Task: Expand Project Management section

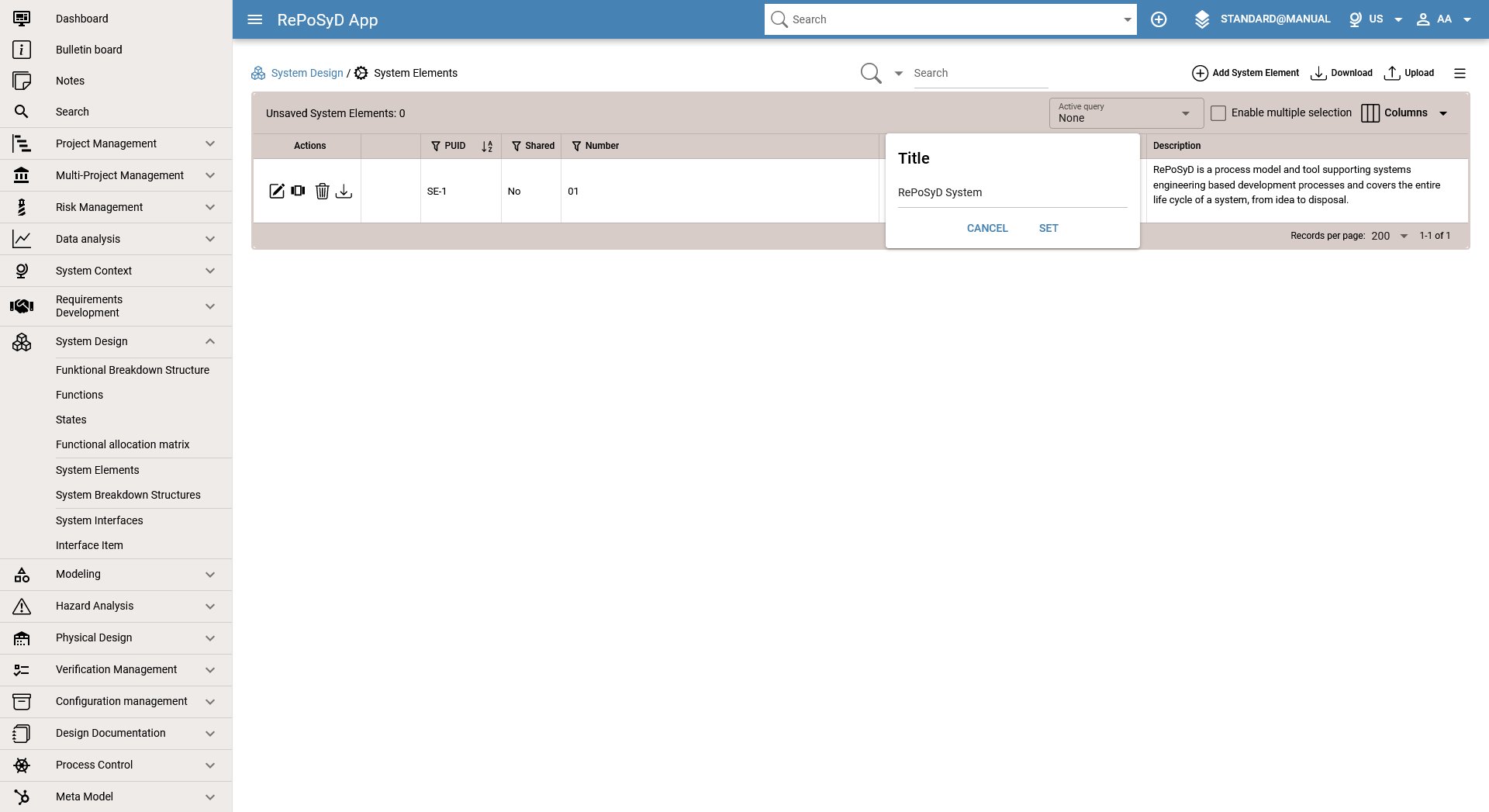Action: [x=210, y=143]
